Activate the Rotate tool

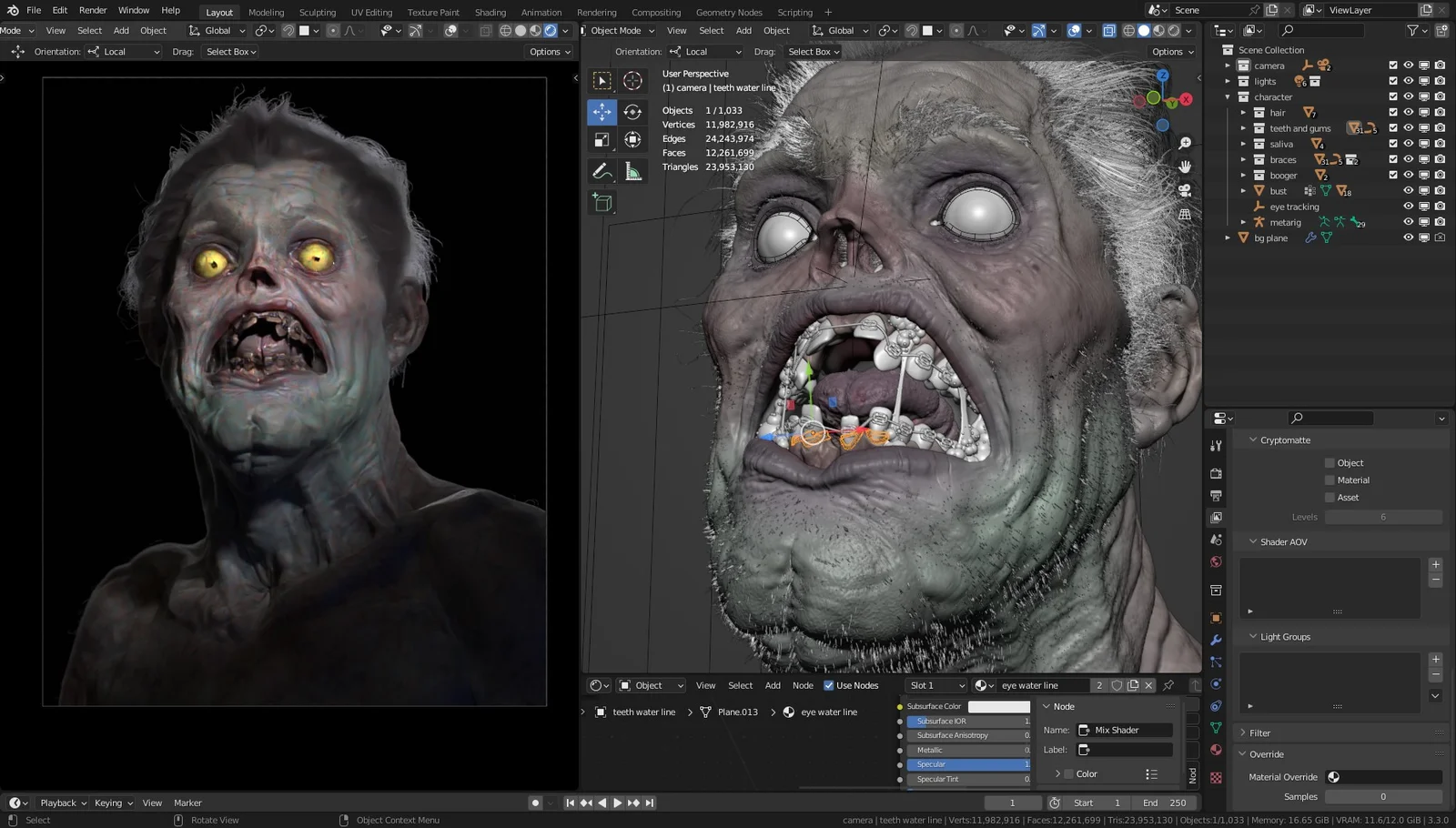(632, 112)
